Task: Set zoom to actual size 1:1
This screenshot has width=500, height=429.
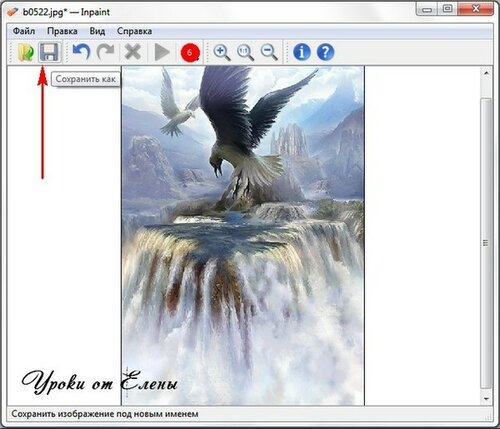Action: (245, 53)
